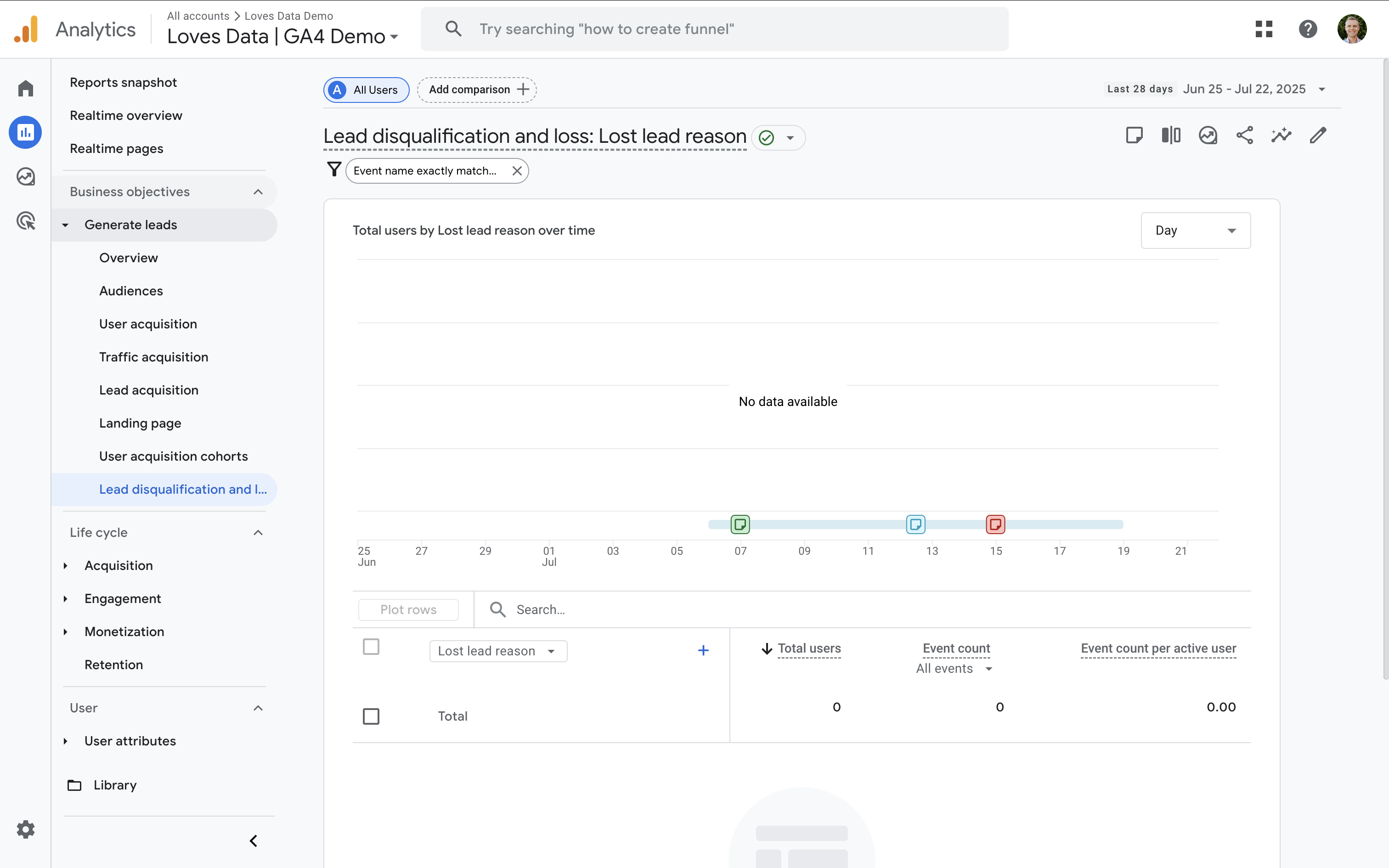The width and height of the screenshot is (1389, 868).
Task: Open the Advertising icon in left rail
Action: (x=25, y=220)
